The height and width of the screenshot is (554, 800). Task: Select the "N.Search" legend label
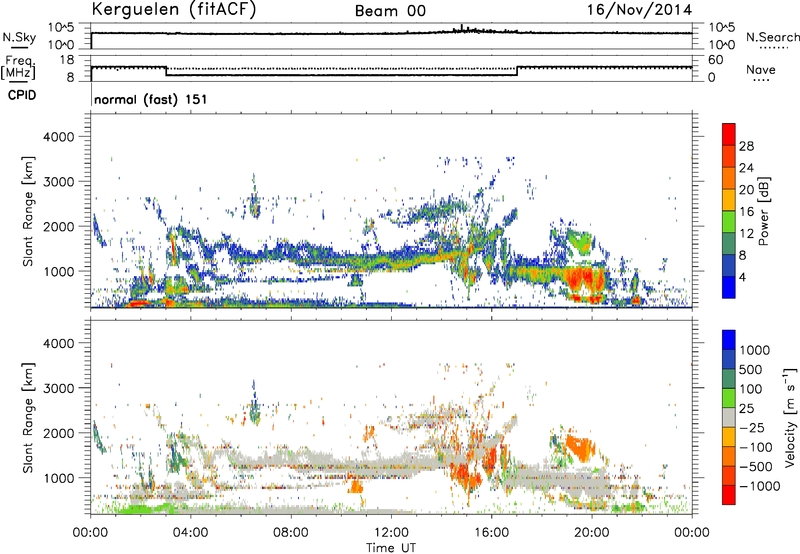(x=773, y=37)
